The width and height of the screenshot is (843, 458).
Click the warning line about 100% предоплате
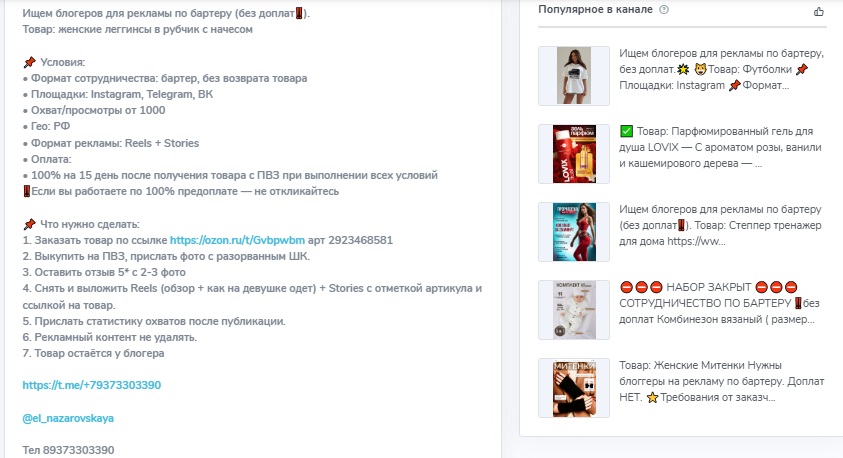(181, 191)
